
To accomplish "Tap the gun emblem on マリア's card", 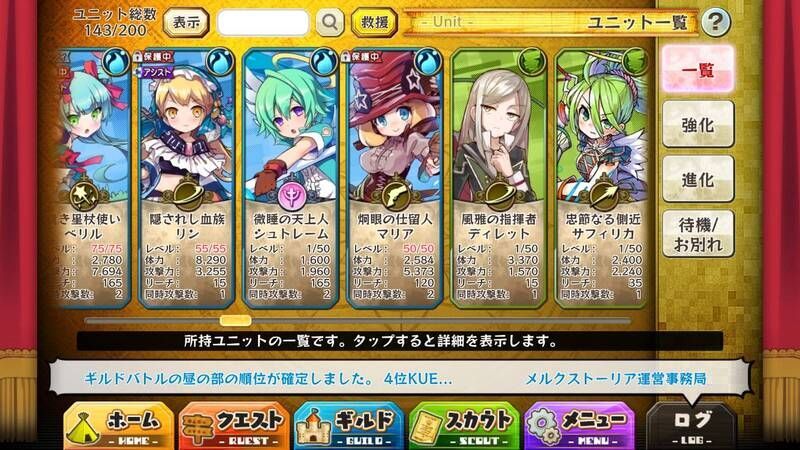I will click(395, 196).
